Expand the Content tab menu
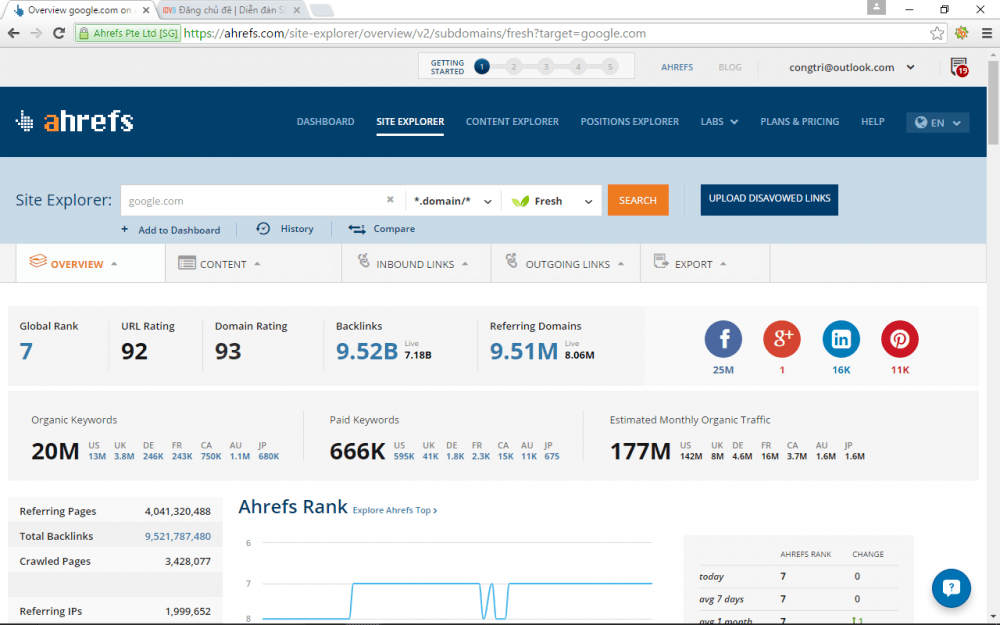The height and width of the screenshot is (625, 1000). [257, 263]
